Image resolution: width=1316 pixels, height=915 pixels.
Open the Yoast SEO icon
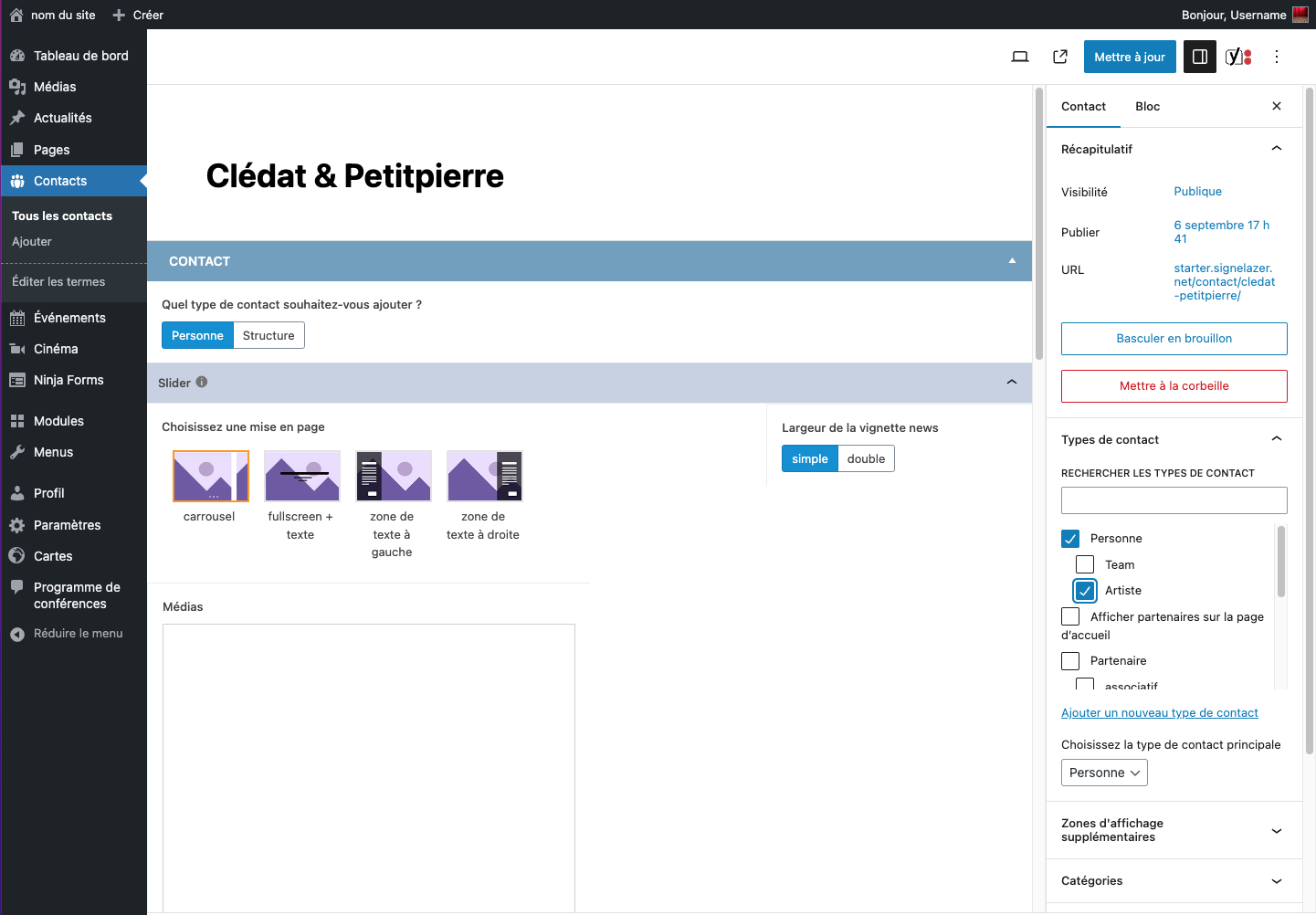pyautogui.click(x=1237, y=57)
